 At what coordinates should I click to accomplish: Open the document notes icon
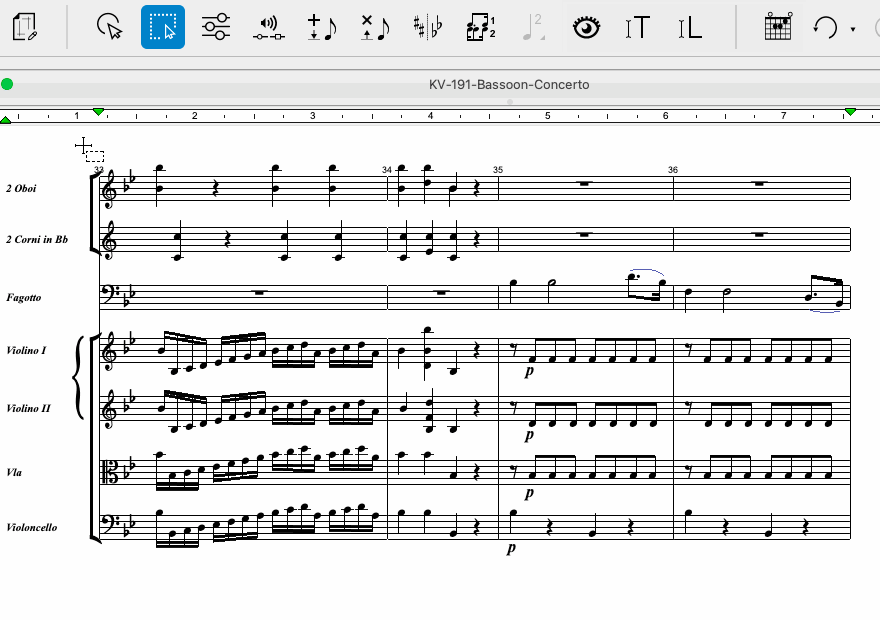click(26, 27)
